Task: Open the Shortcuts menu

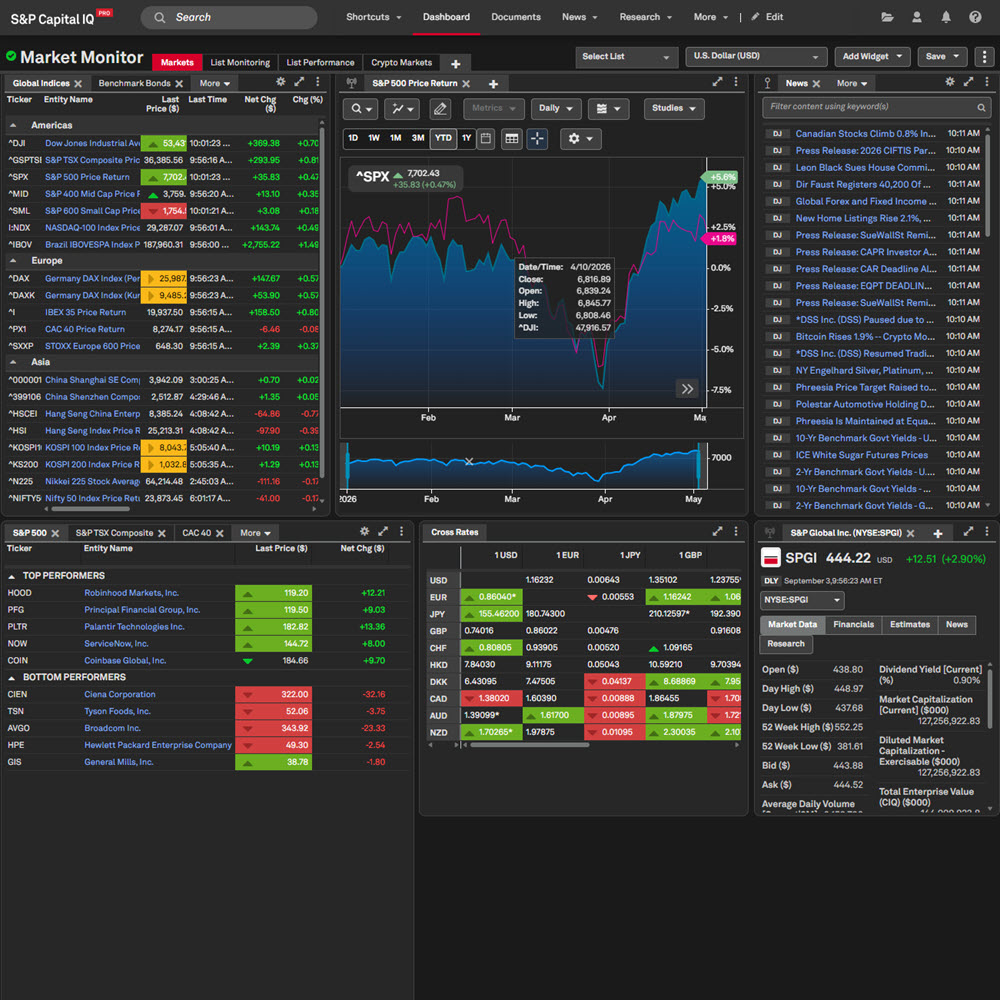Action: pyautogui.click(x=373, y=17)
